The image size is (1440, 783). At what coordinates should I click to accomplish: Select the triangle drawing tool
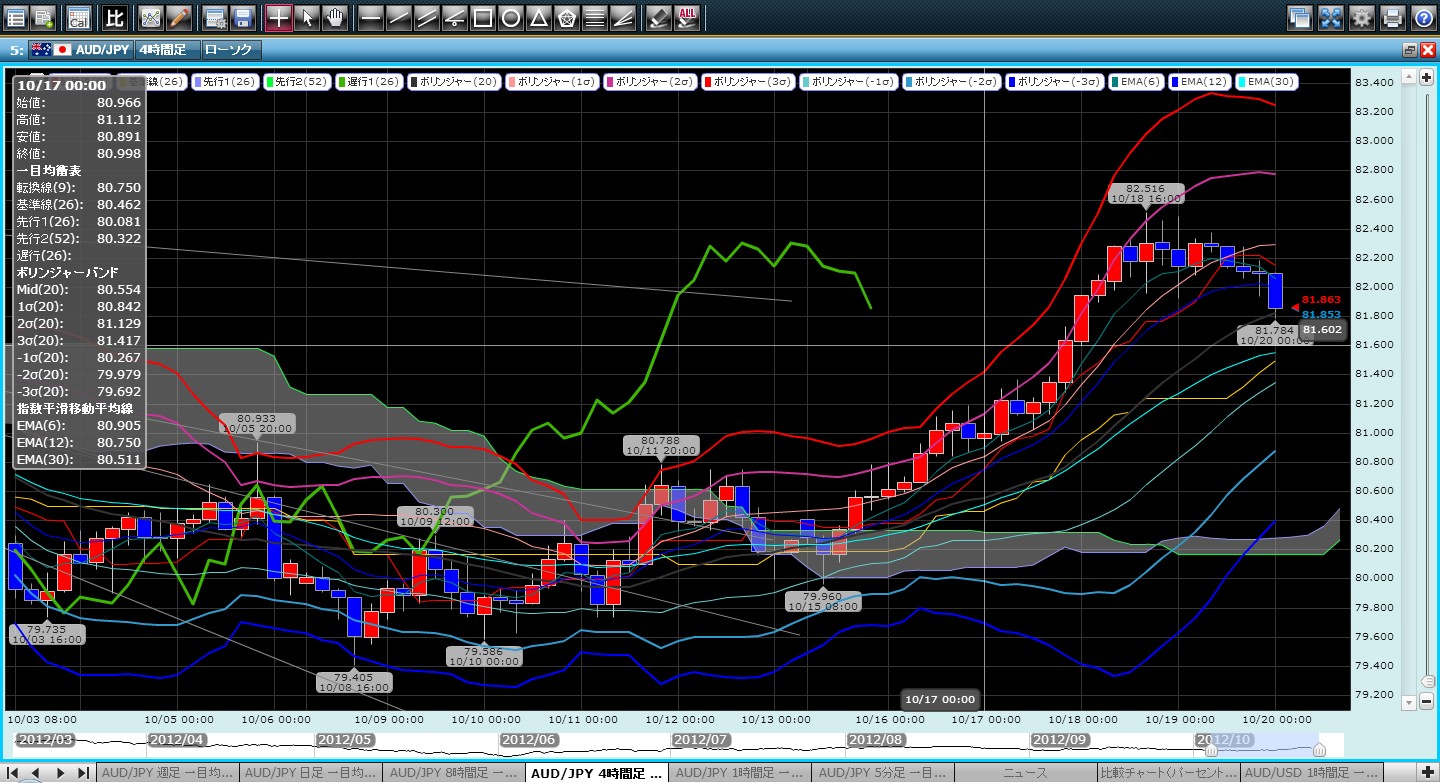point(538,17)
